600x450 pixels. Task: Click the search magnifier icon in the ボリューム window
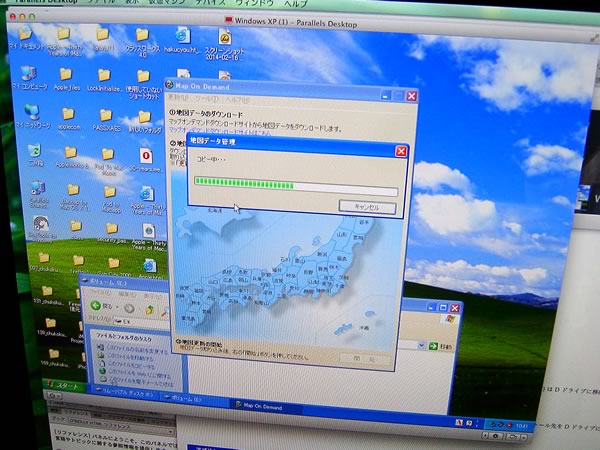pyautogui.click(x=165, y=312)
